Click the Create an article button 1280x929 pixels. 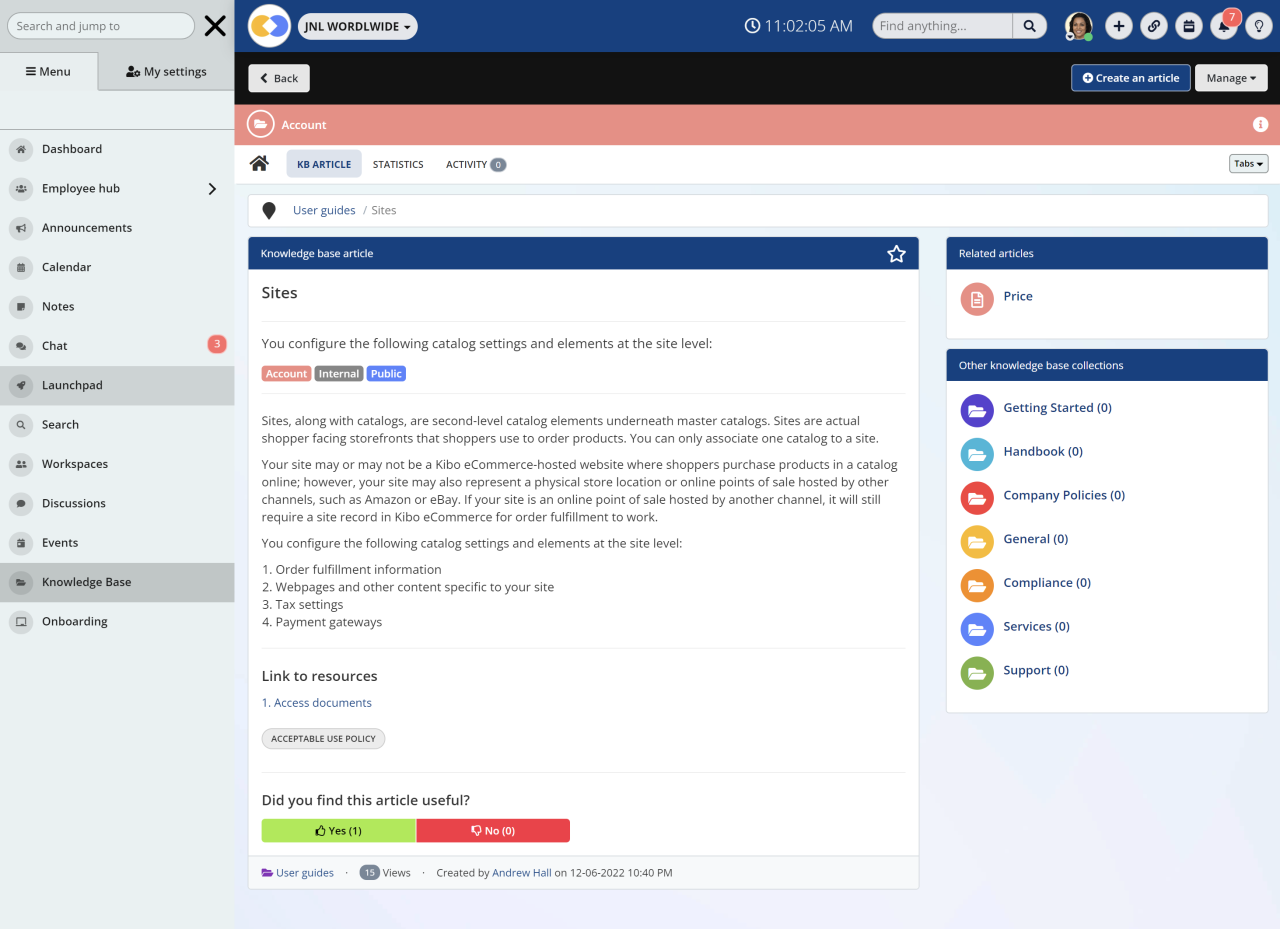click(1130, 77)
